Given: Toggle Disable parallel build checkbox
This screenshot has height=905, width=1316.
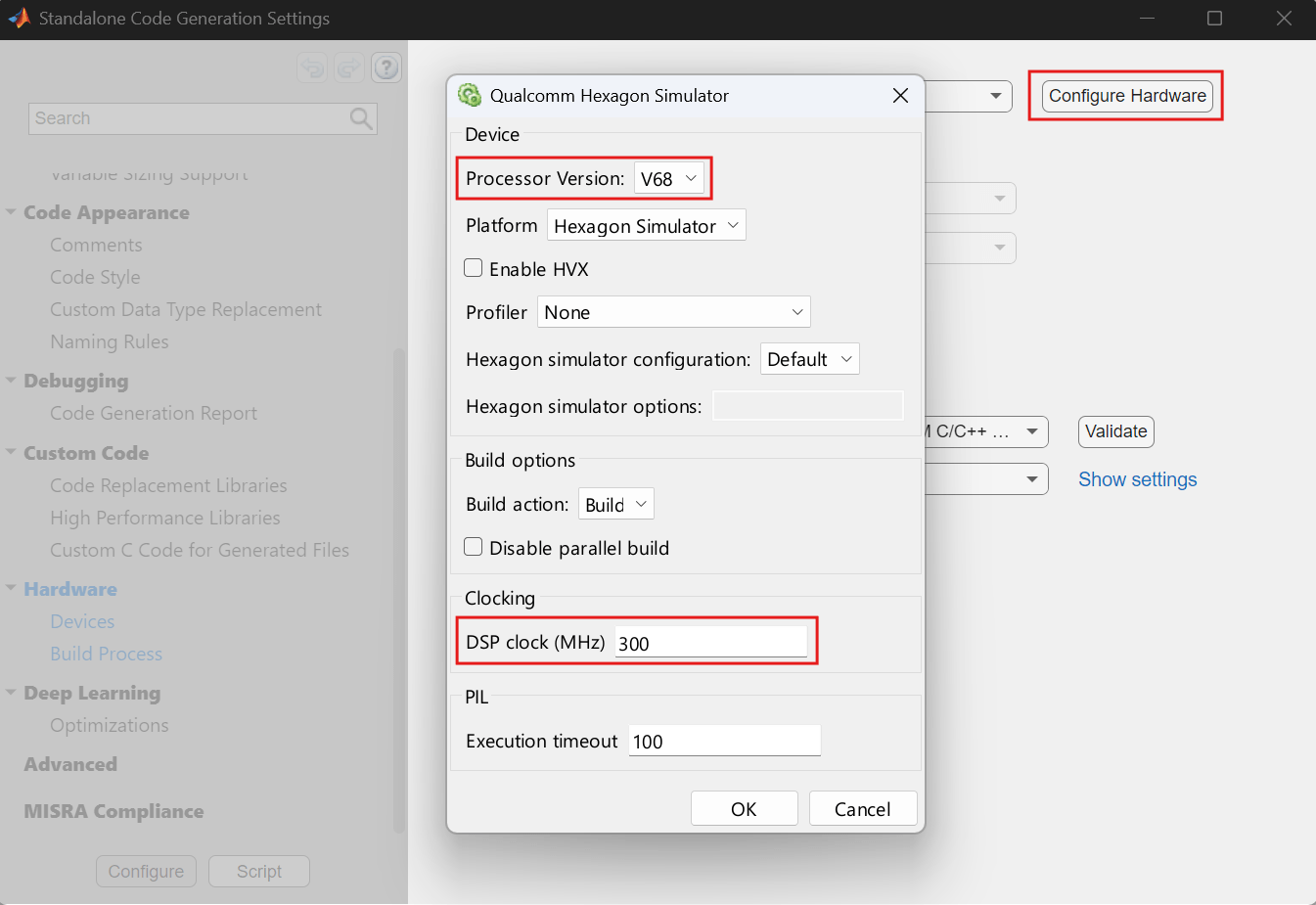Looking at the screenshot, I should (474, 547).
